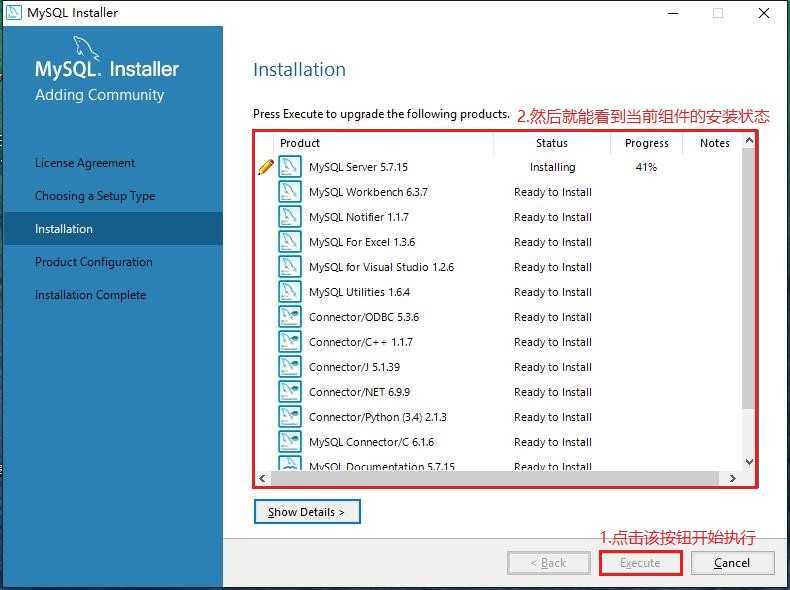Click the Connector/ODBC 5.3.6 product icon
Viewport: 790px width, 590px height.
coord(290,317)
